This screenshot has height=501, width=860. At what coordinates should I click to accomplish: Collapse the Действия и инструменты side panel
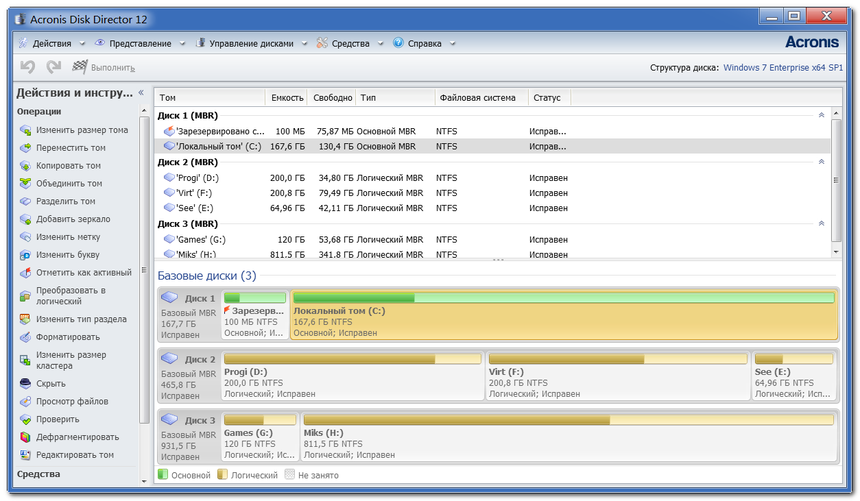point(141,93)
